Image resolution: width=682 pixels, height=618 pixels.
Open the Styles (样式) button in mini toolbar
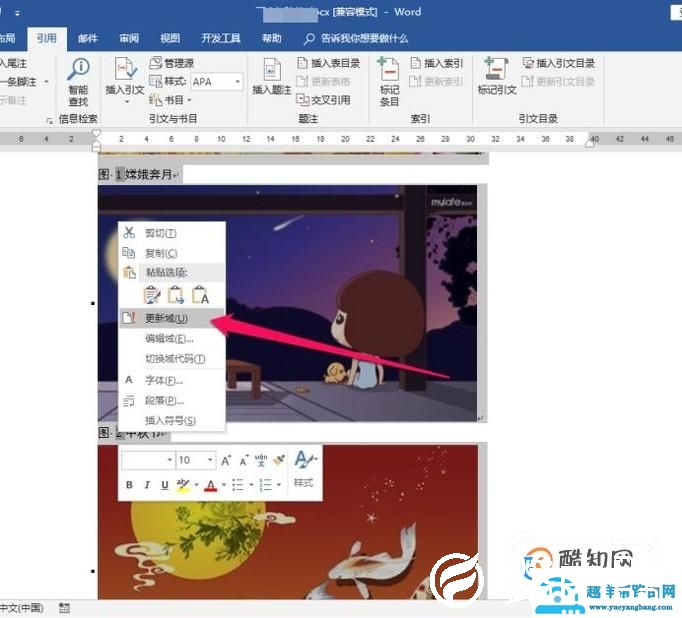pyautogui.click(x=305, y=470)
